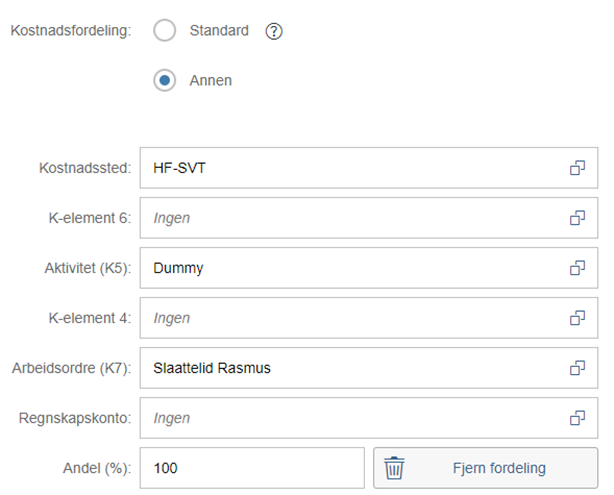
Task: Select the Annen radio button circle
Action: tap(165, 81)
